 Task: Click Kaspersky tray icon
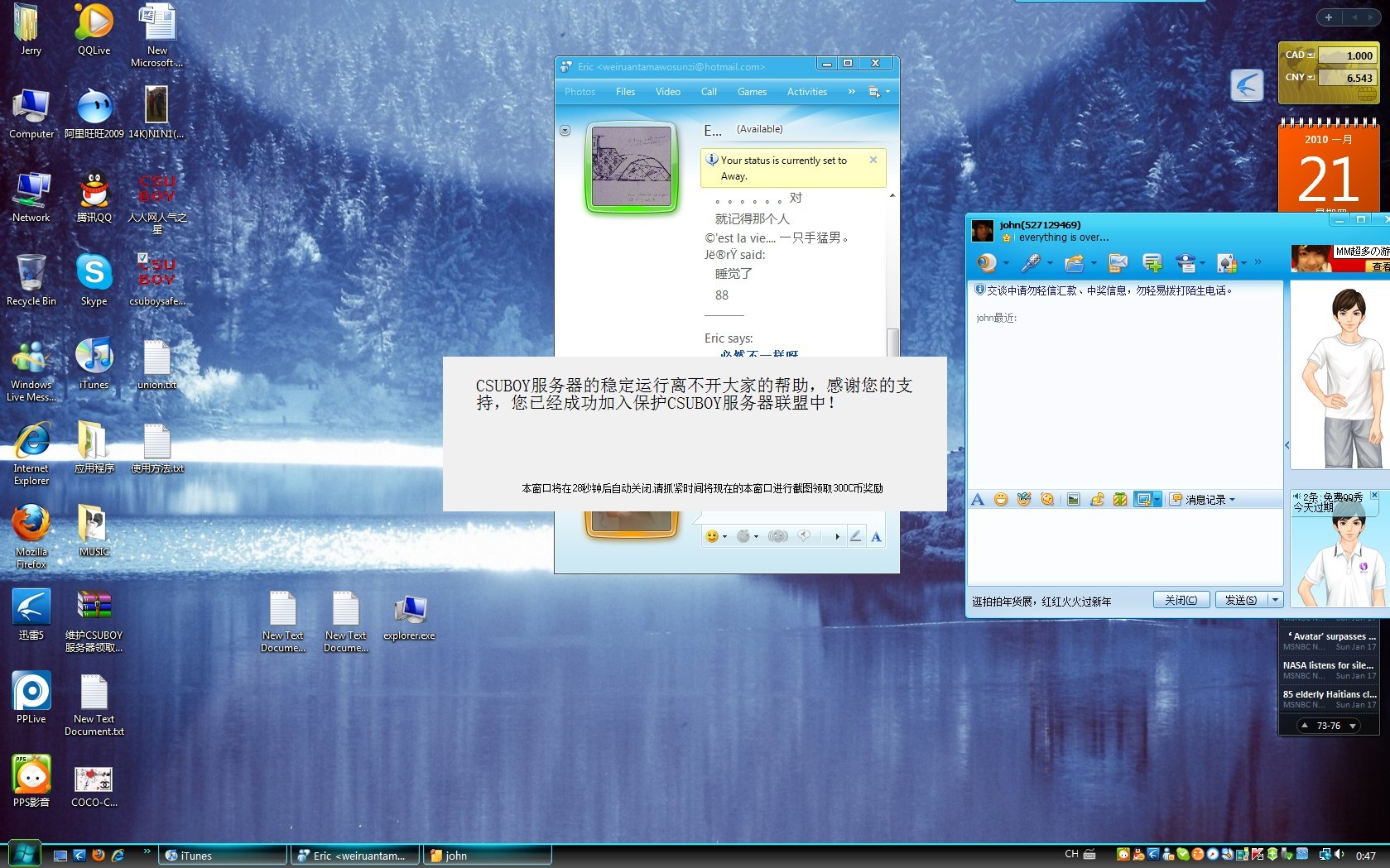[1258, 854]
